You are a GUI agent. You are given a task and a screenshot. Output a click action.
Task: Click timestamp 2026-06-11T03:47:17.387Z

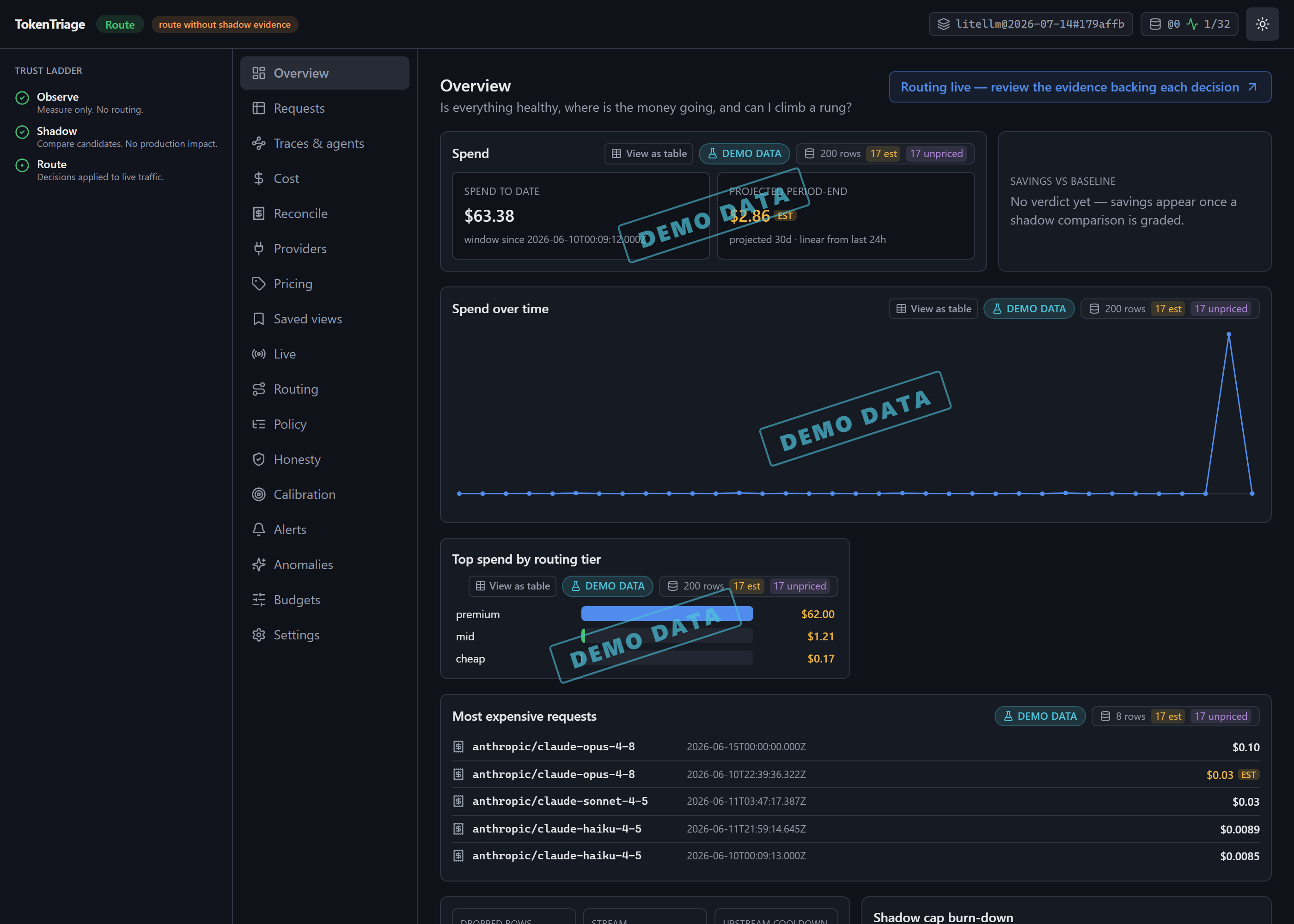point(746,801)
